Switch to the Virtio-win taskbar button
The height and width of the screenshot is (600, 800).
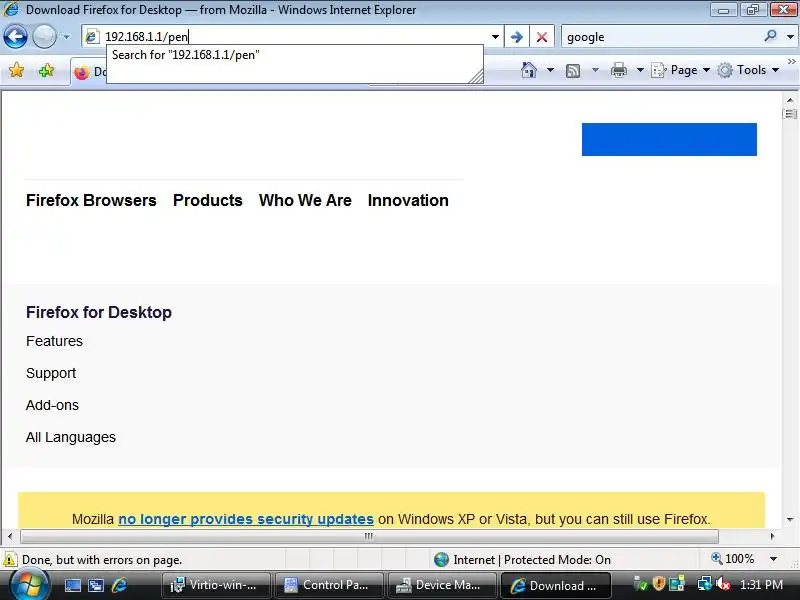coord(216,585)
